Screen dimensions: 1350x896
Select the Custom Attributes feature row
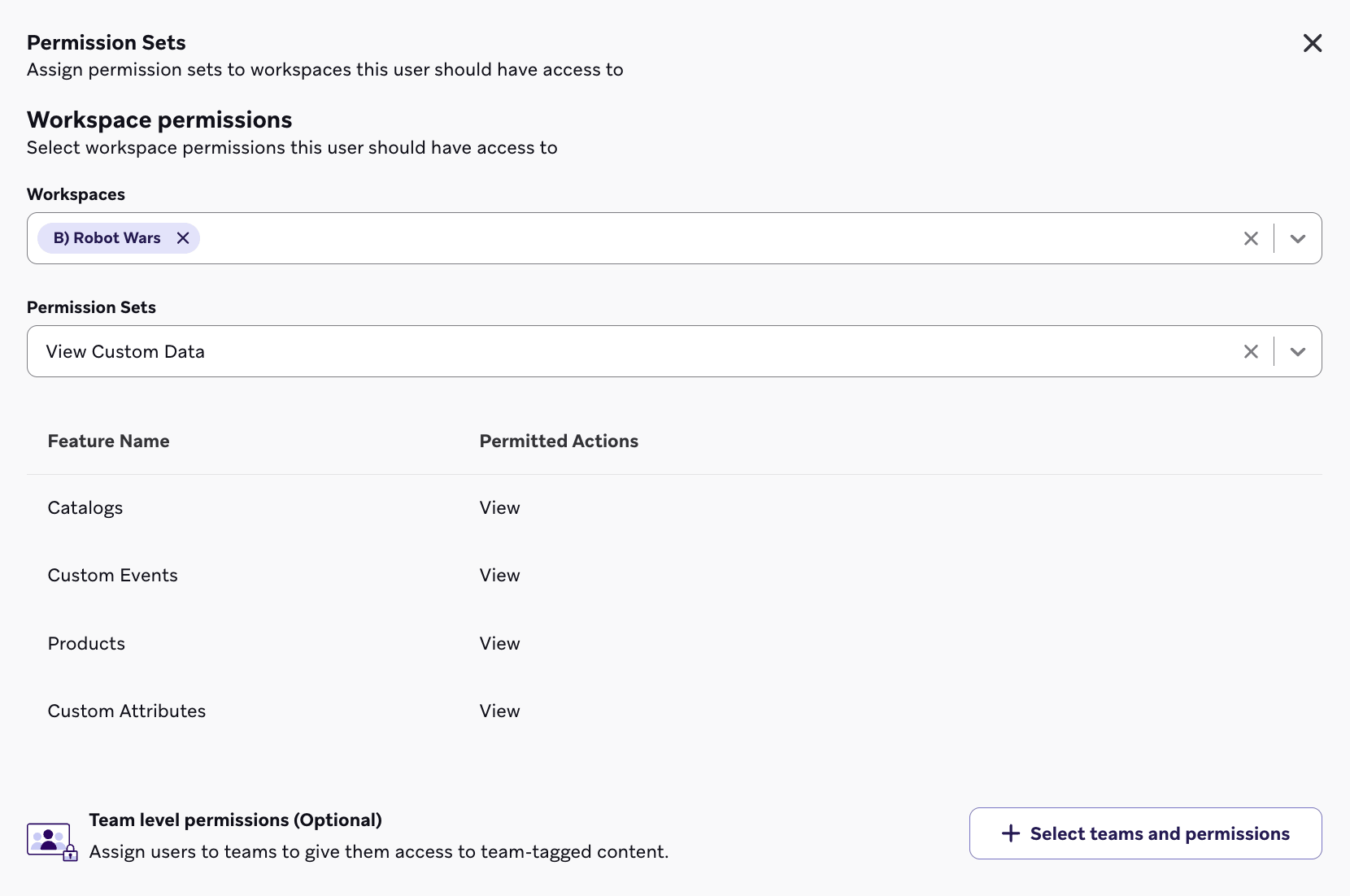[x=674, y=711]
